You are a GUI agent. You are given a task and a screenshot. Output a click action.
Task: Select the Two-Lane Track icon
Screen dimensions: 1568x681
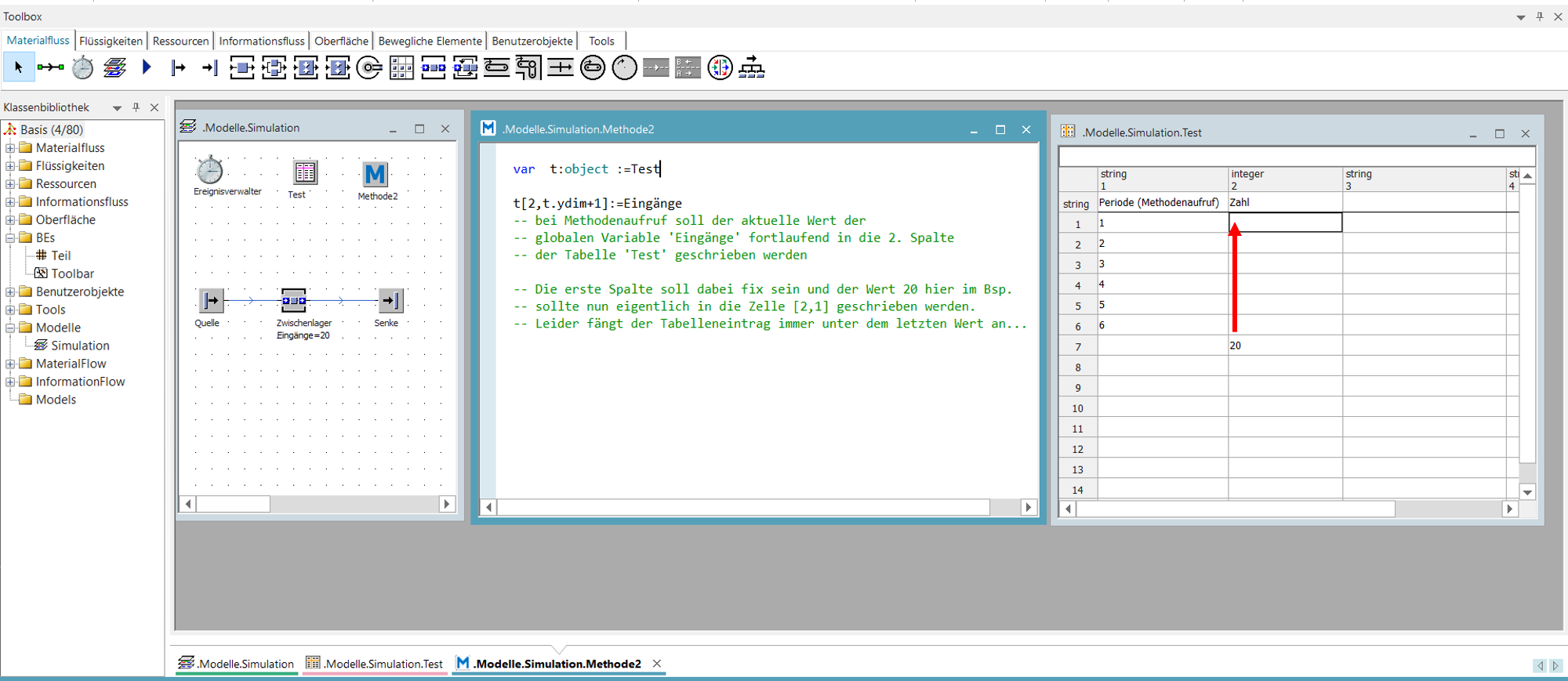pyautogui.click(x=688, y=68)
